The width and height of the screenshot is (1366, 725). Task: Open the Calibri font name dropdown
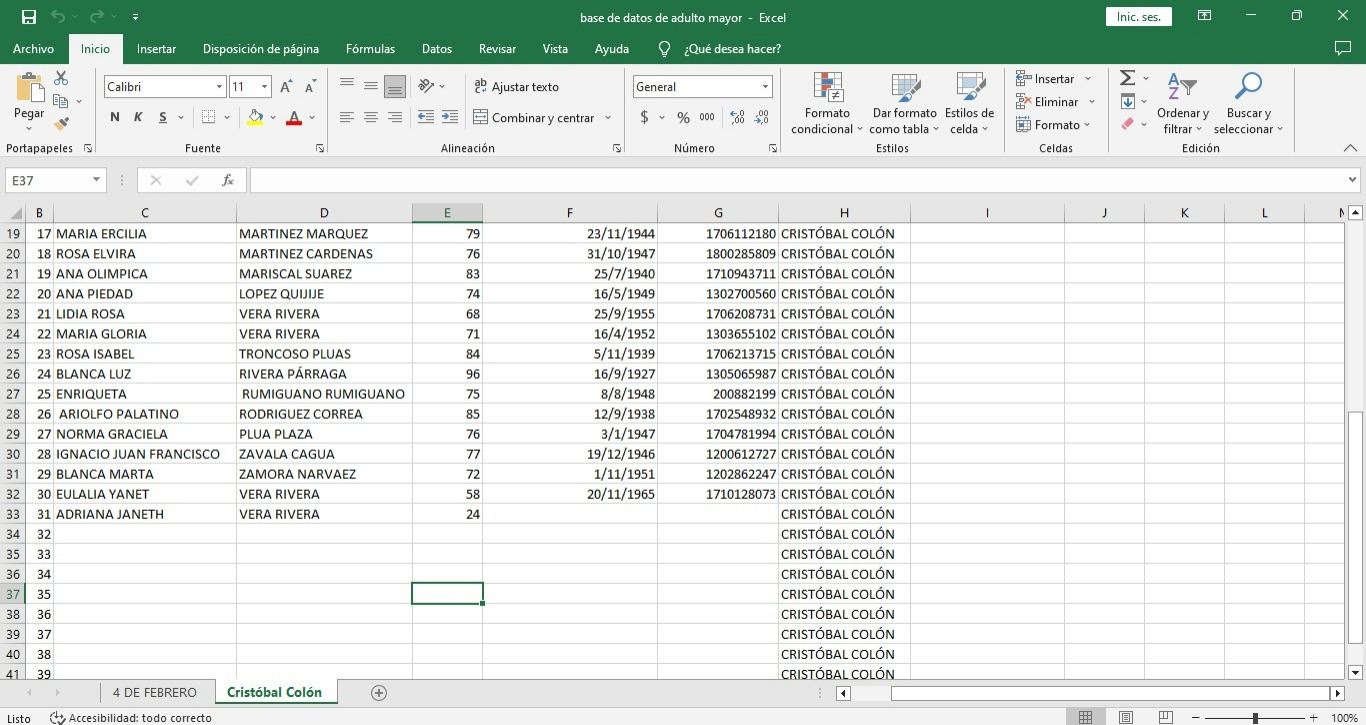219,87
